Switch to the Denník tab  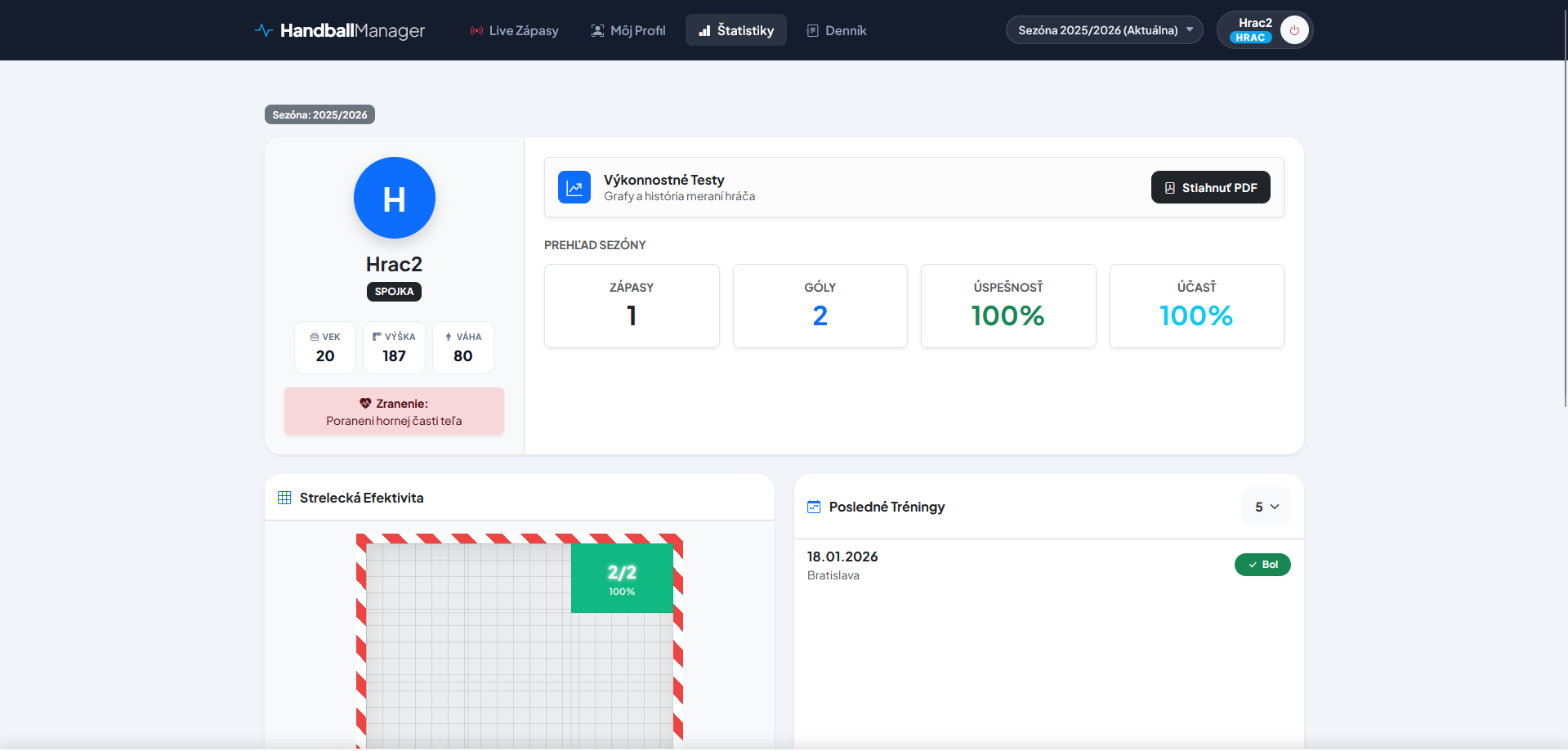tap(836, 30)
